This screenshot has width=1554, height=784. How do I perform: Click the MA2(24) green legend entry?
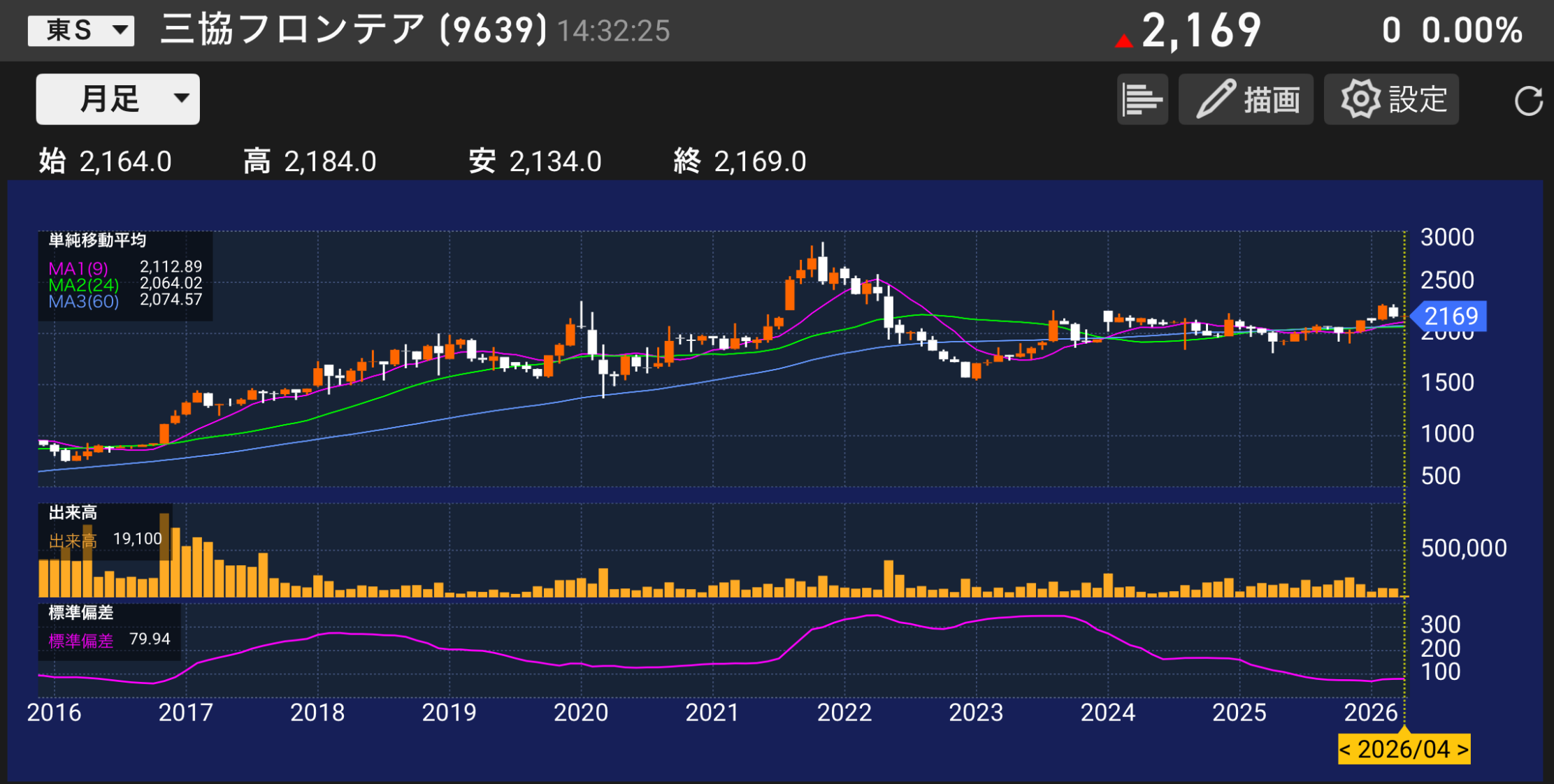(83, 284)
